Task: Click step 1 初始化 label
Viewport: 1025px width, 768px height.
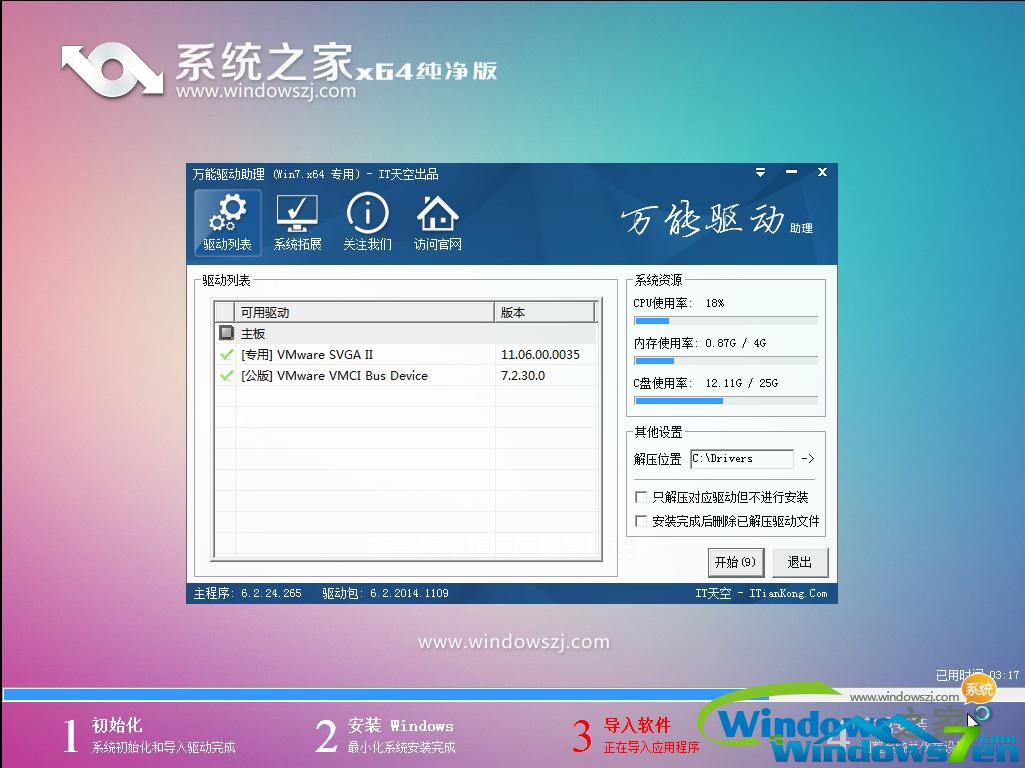Action: (x=117, y=725)
